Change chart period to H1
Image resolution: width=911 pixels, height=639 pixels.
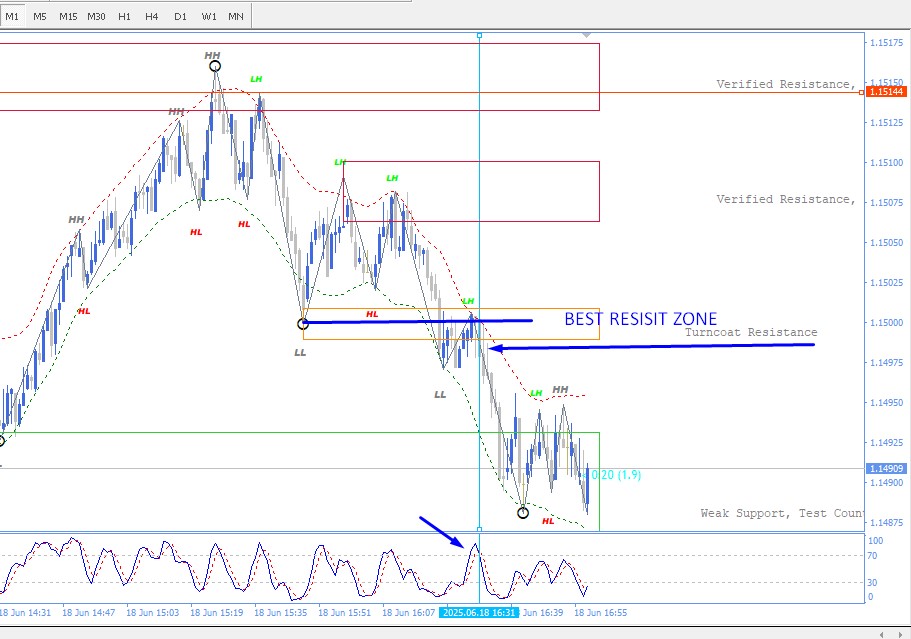click(124, 17)
